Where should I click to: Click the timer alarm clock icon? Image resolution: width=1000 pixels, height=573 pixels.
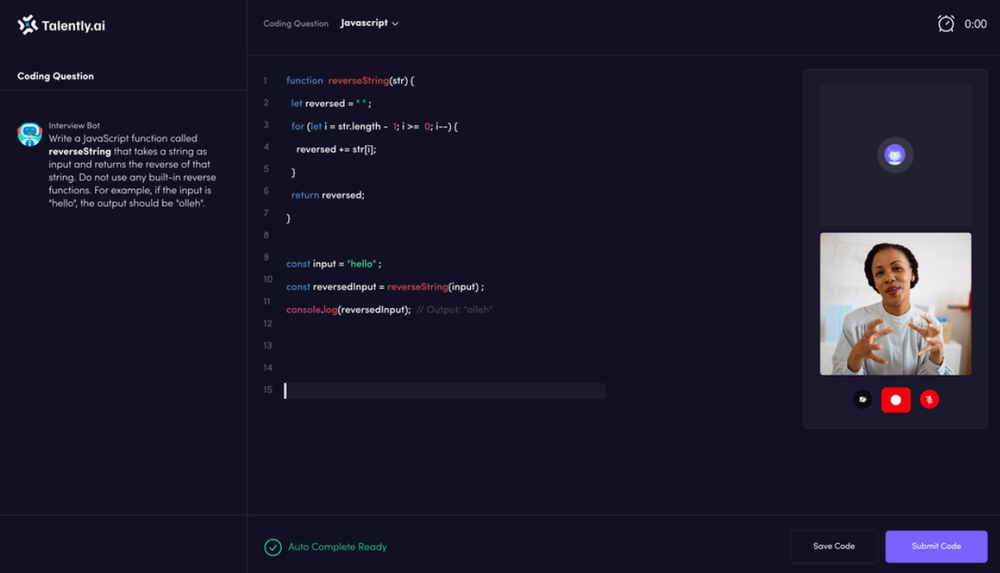(x=946, y=24)
